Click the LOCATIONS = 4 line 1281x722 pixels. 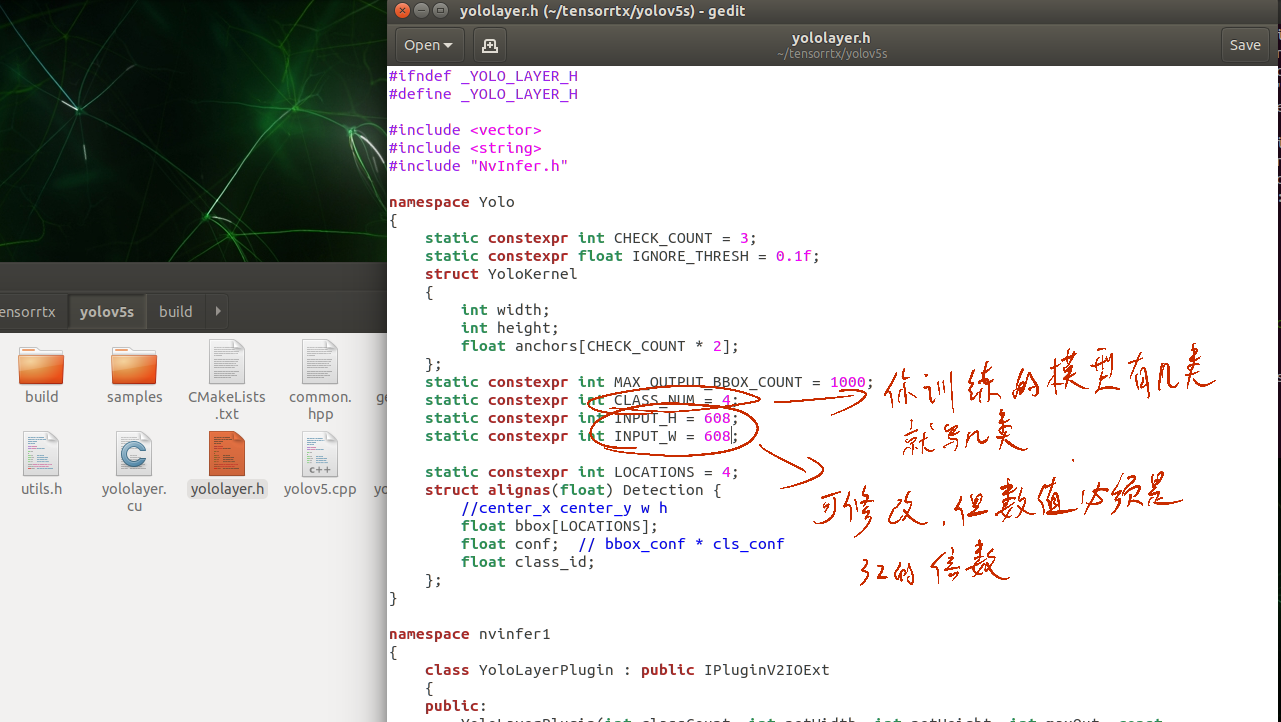[582, 472]
